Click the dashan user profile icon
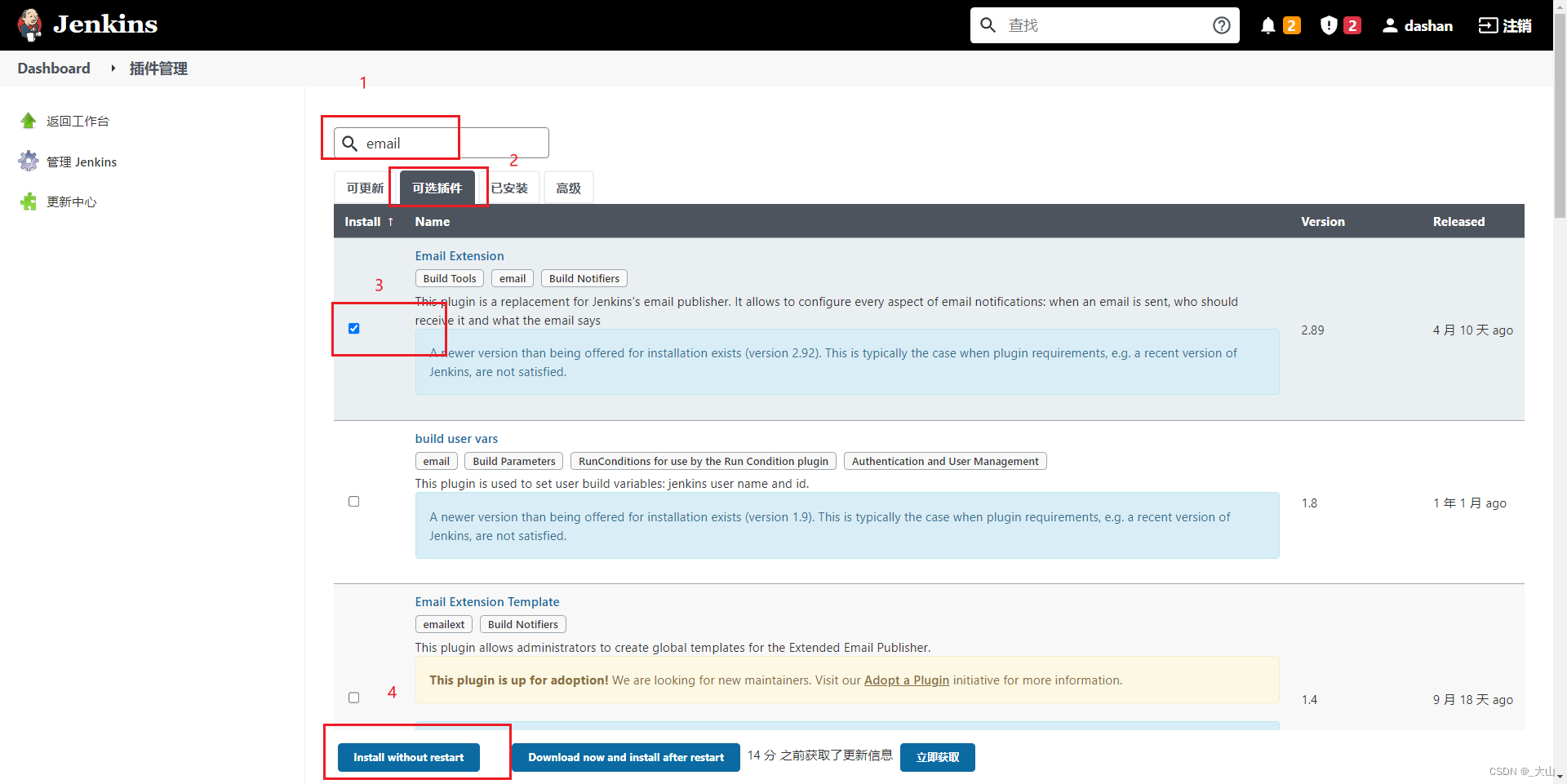Screen dimensions: 1567x784 pyautogui.click(x=1390, y=25)
